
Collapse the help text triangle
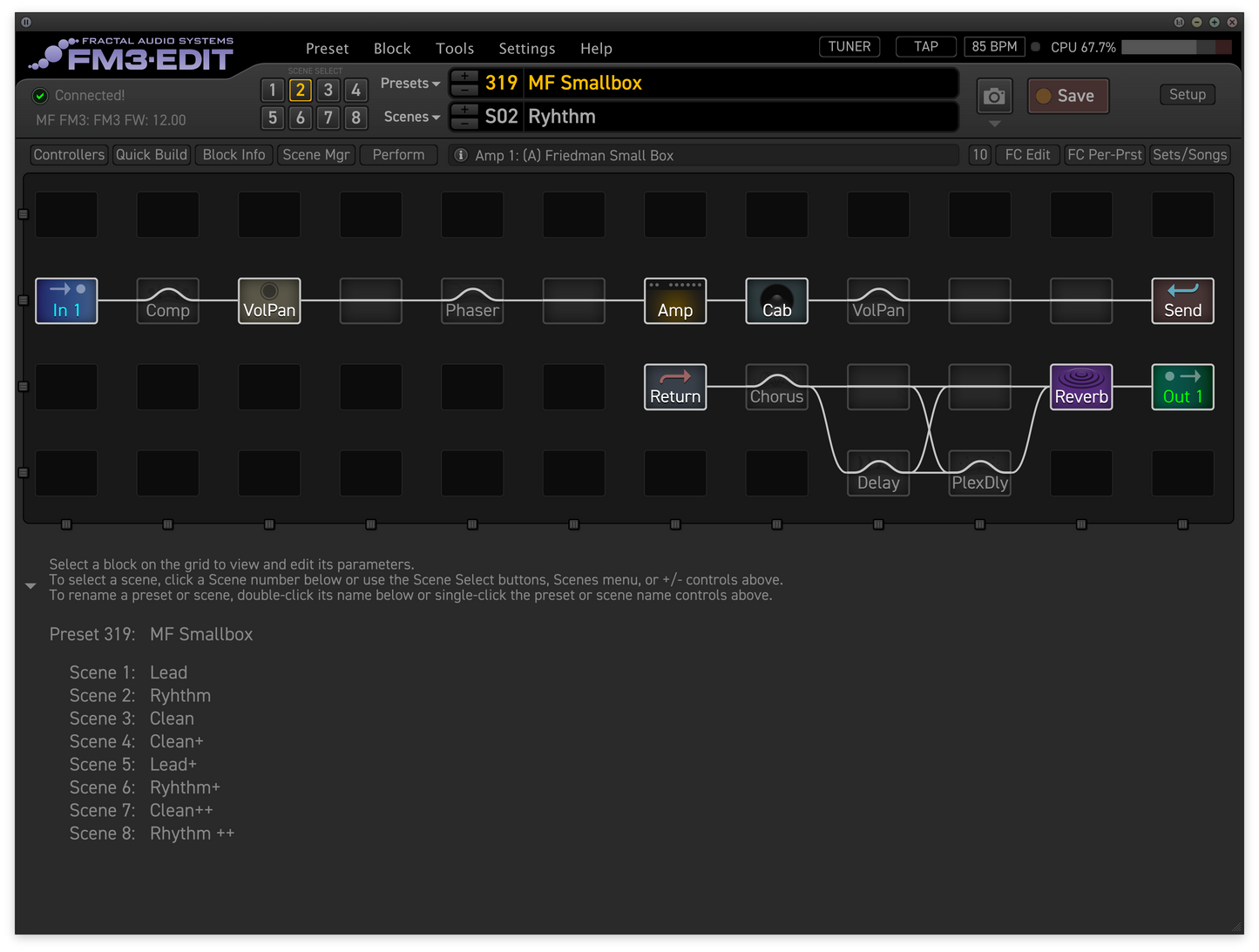coord(30,586)
